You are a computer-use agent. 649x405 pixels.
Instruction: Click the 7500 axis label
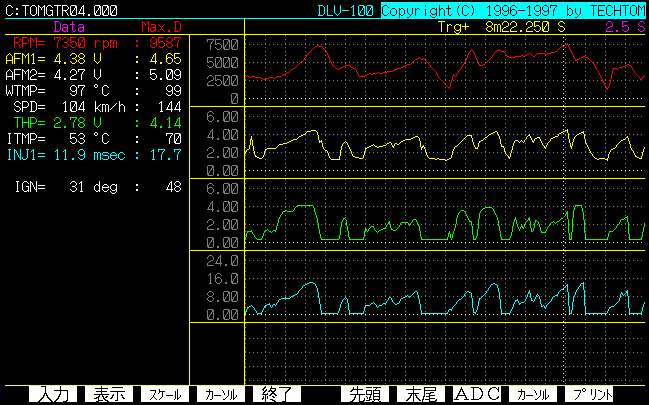[x=222, y=44]
